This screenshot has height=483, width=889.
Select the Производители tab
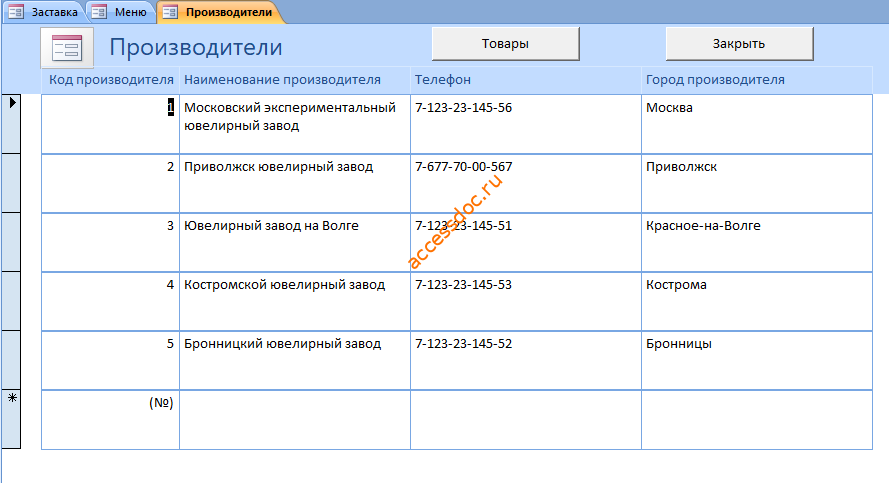[x=219, y=12]
